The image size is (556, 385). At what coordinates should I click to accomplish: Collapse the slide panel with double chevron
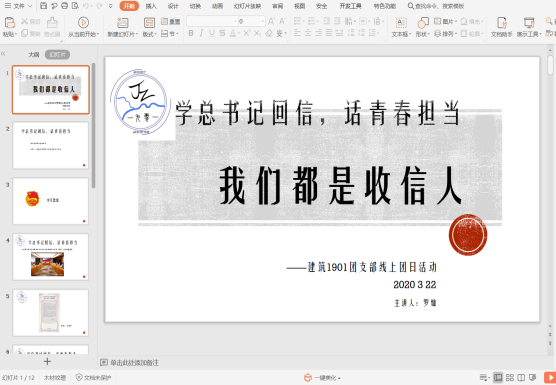[4, 54]
